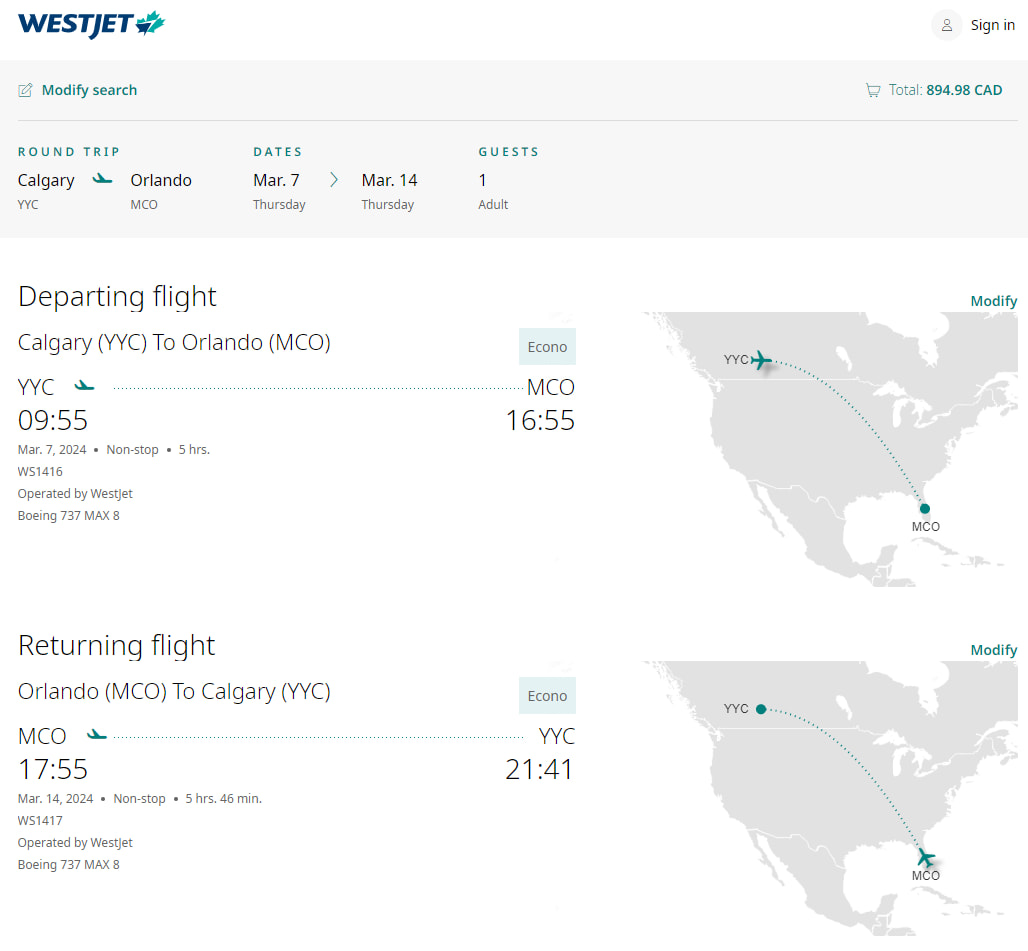Click the airplane icon beside MCO return
This screenshot has width=1028, height=951.
pyautogui.click(x=95, y=733)
